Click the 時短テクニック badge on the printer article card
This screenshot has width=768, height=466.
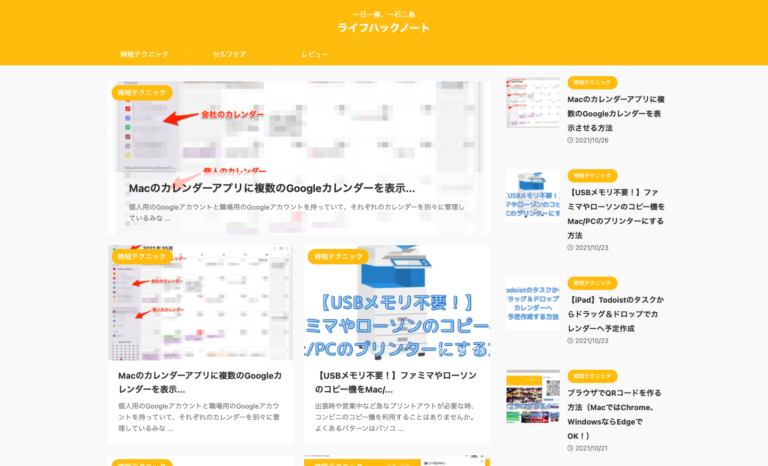click(x=338, y=257)
